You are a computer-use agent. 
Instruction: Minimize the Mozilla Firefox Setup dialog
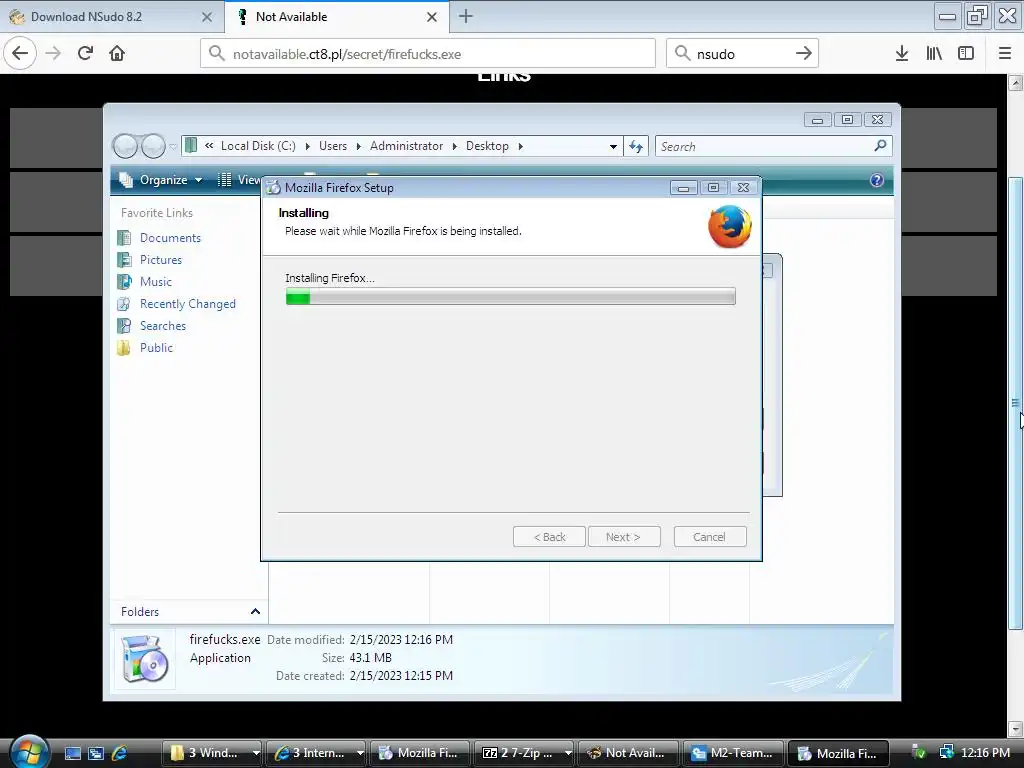pos(683,188)
